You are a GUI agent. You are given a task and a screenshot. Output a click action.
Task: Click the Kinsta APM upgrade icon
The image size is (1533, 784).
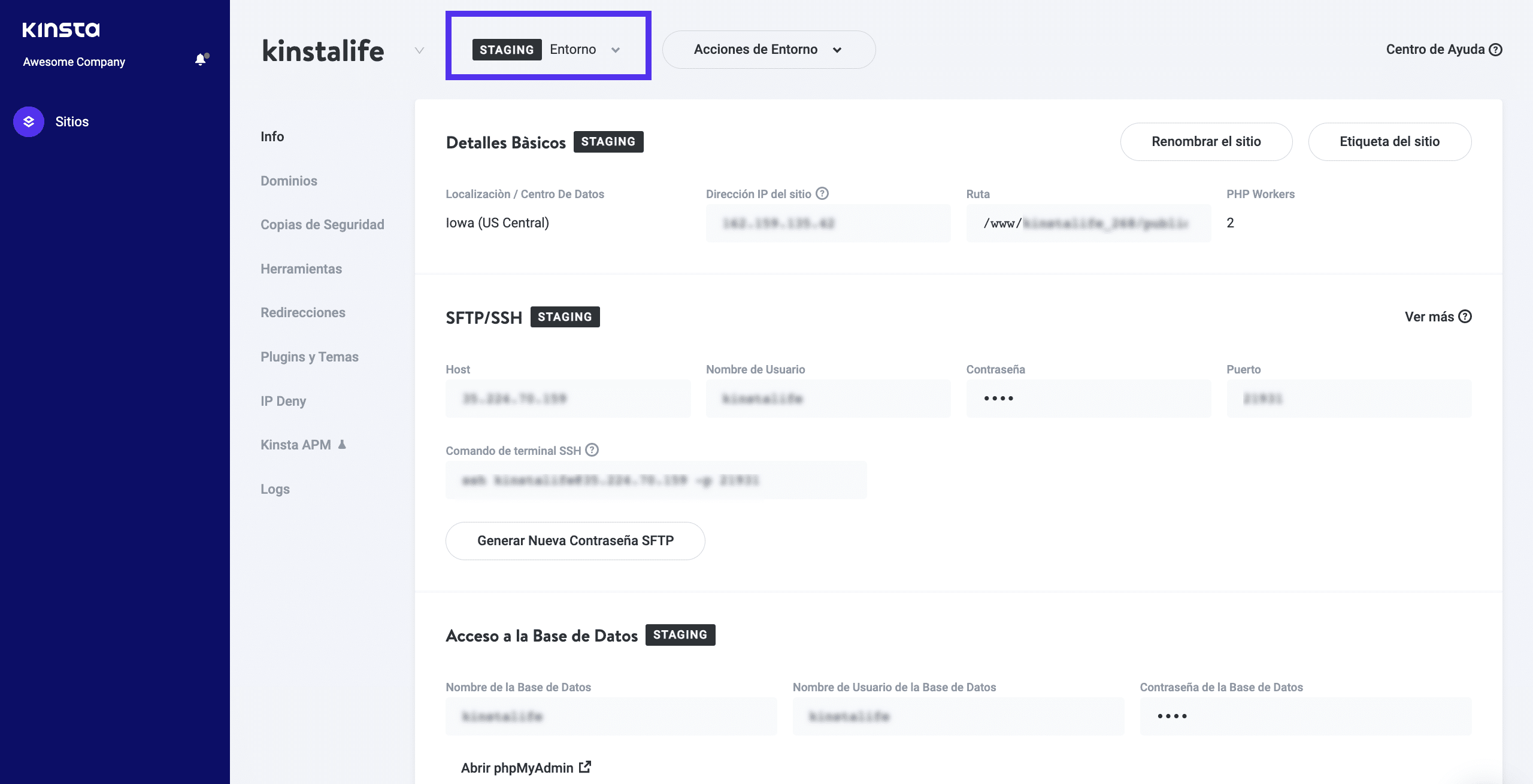342,445
